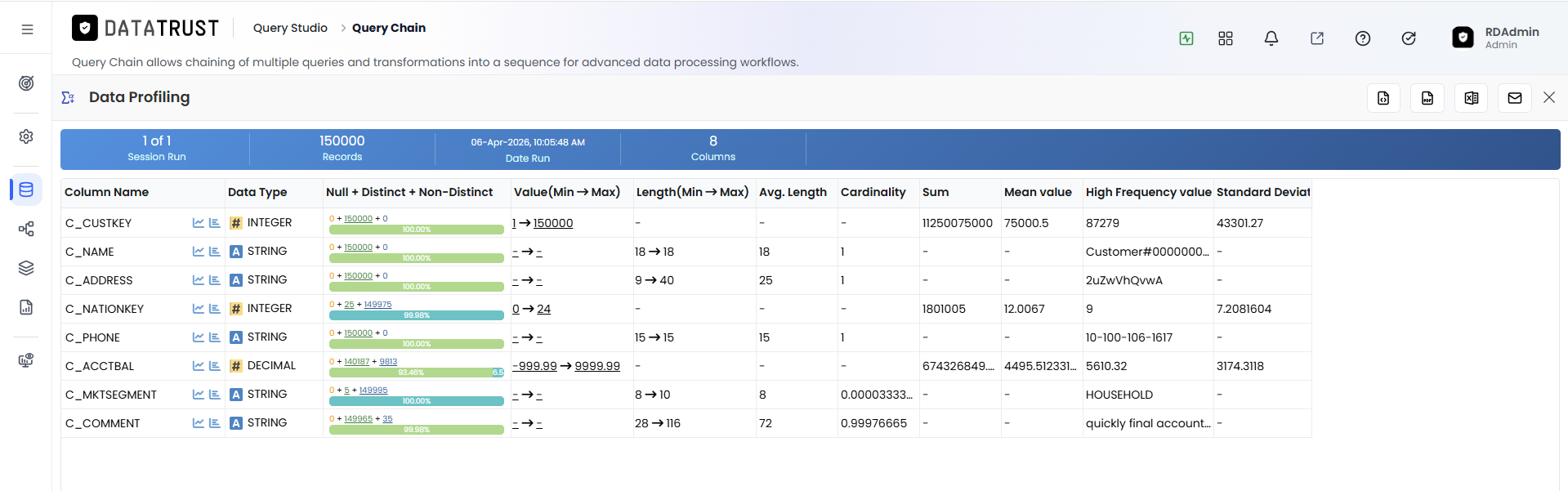Open the line chart for C_NAME
Image resolution: width=1568 pixels, height=491 pixels.
pyautogui.click(x=199, y=252)
